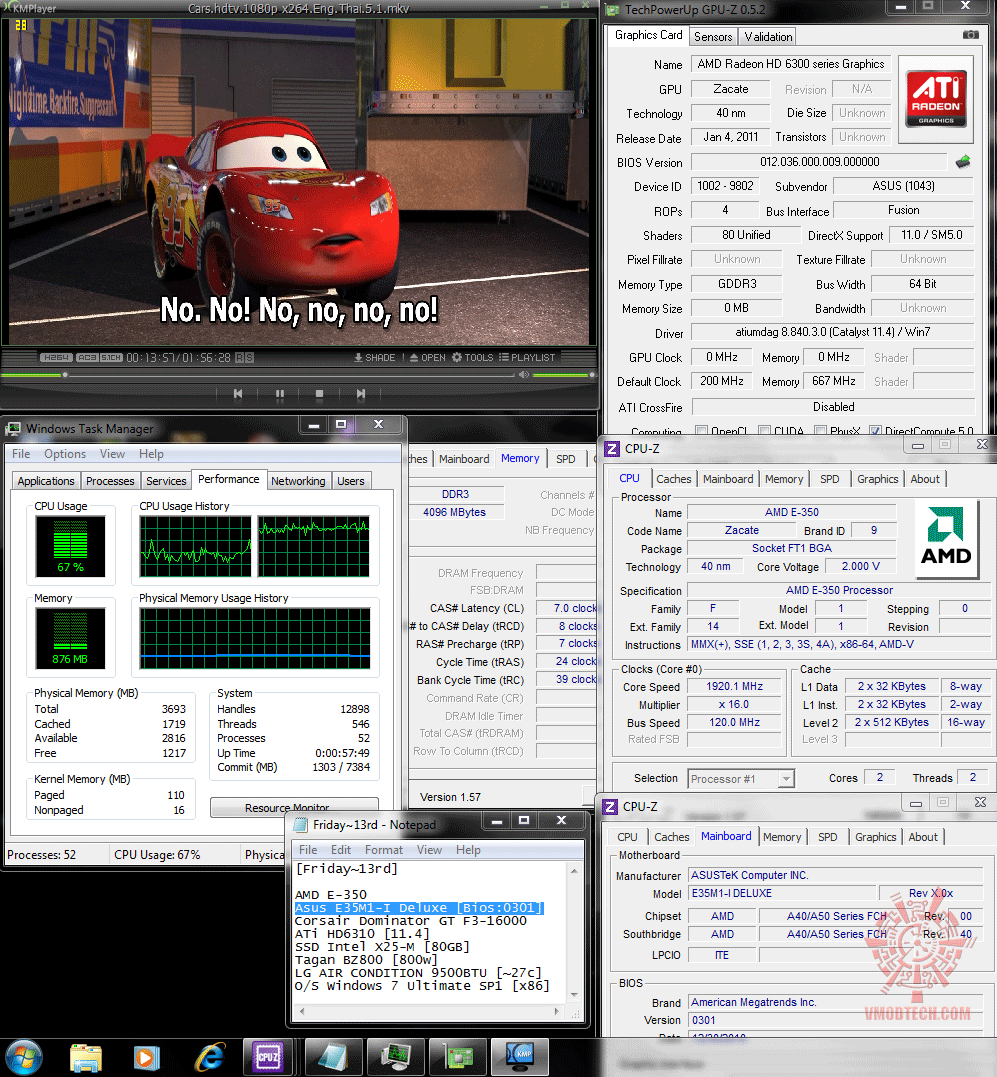Switch to Applications tab in Task Manager
Screen dimensions: 997x1077
(x=46, y=481)
